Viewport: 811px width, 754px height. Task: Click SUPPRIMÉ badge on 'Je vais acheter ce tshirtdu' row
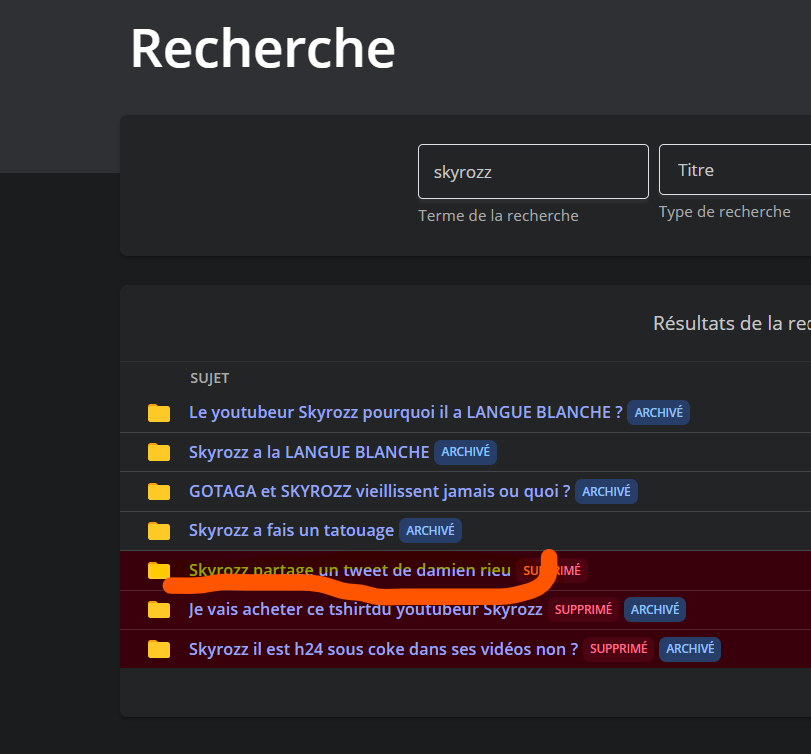[x=583, y=610]
